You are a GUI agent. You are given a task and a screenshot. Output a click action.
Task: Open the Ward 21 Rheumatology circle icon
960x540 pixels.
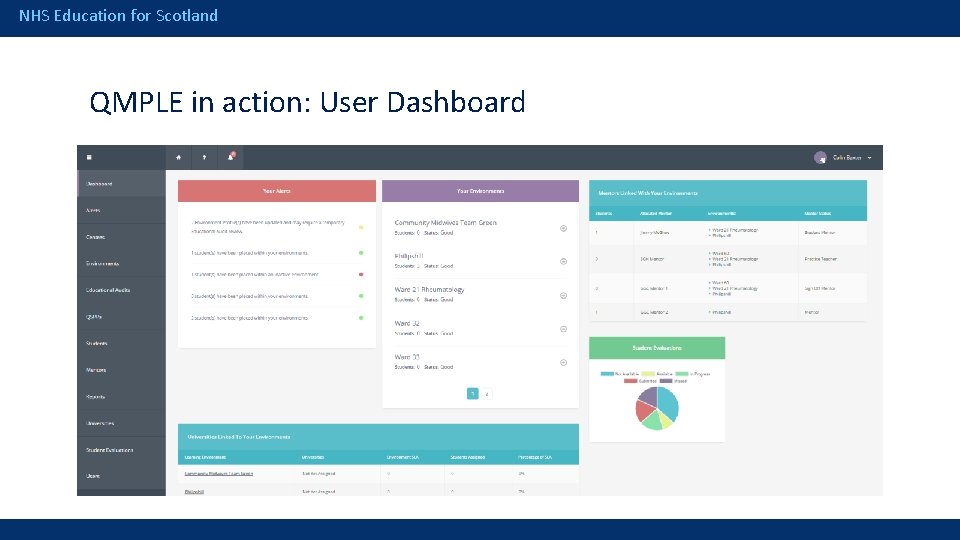563,296
